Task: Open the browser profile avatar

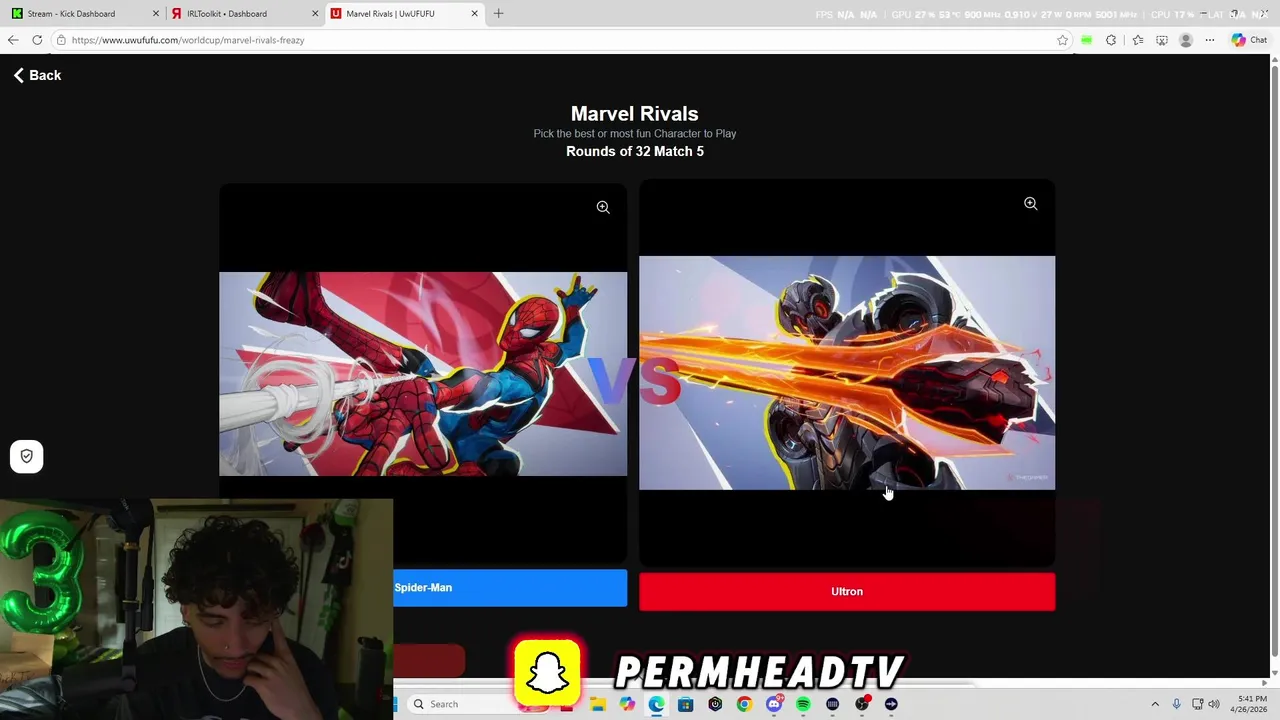Action: tap(1186, 40)
